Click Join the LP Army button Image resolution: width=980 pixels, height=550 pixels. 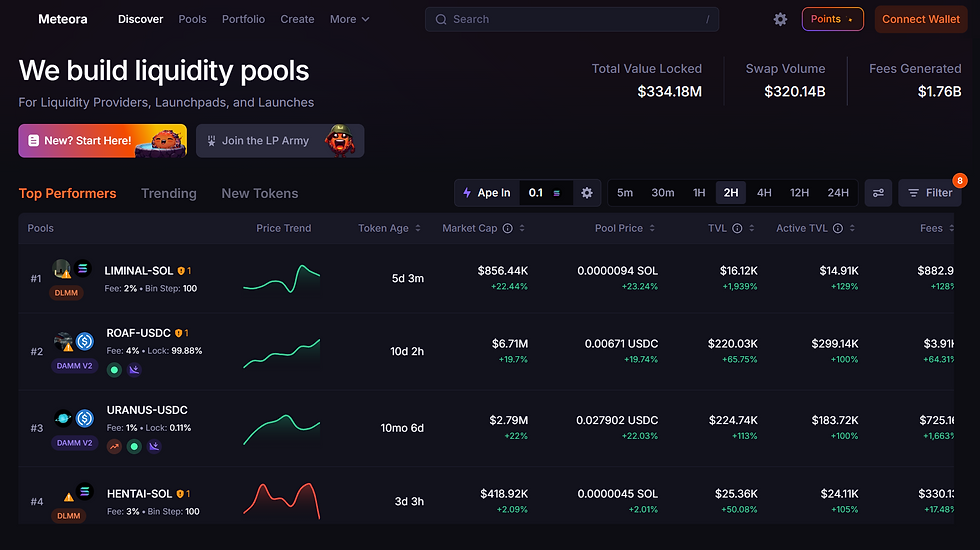pos(280,141)
